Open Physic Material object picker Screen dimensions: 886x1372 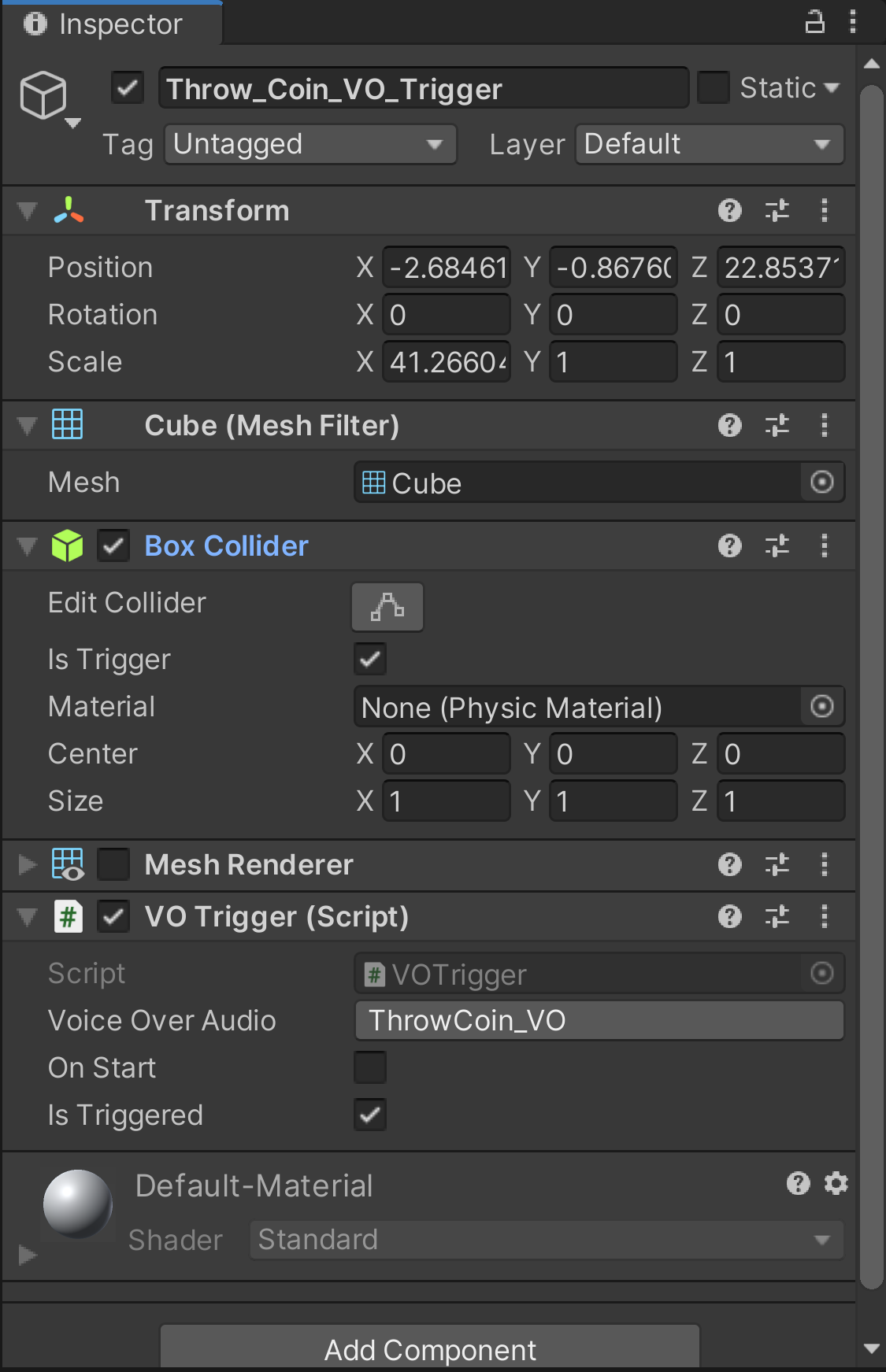pyautogui.click(x=821, y=707)
